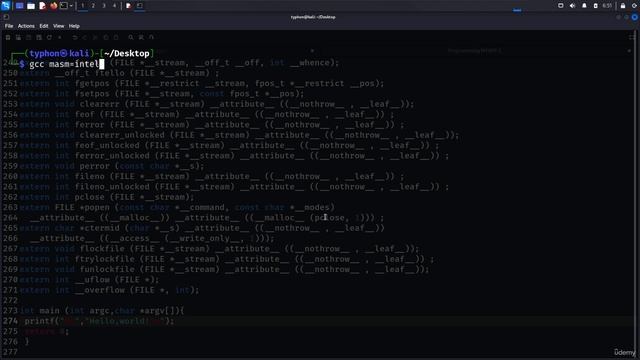
Task: Expand the terminal launcher dropdown arrow
Action: [x=71, y=6]
